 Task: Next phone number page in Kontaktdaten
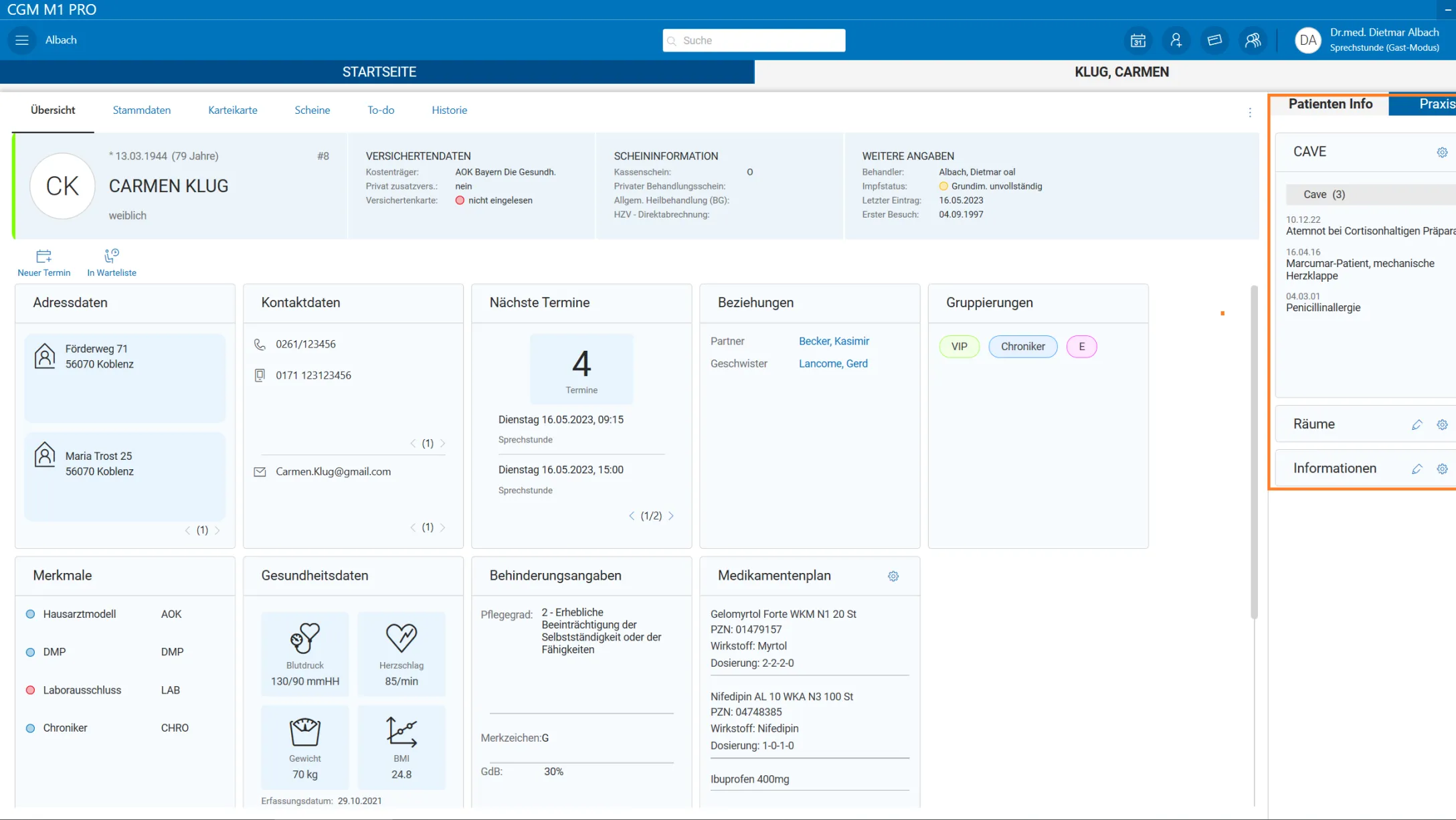(x=443, y=443)
